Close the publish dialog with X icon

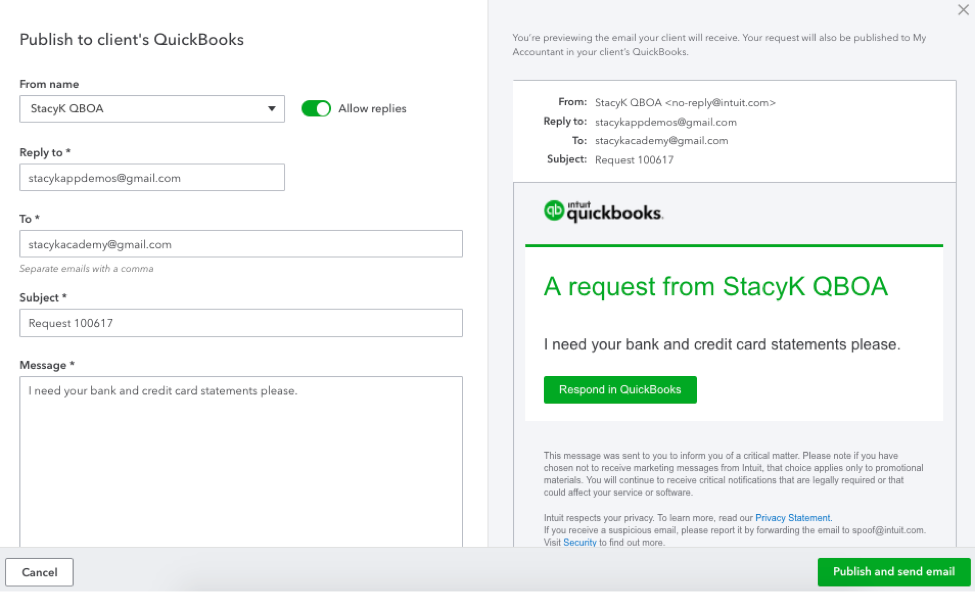[963, 10]
